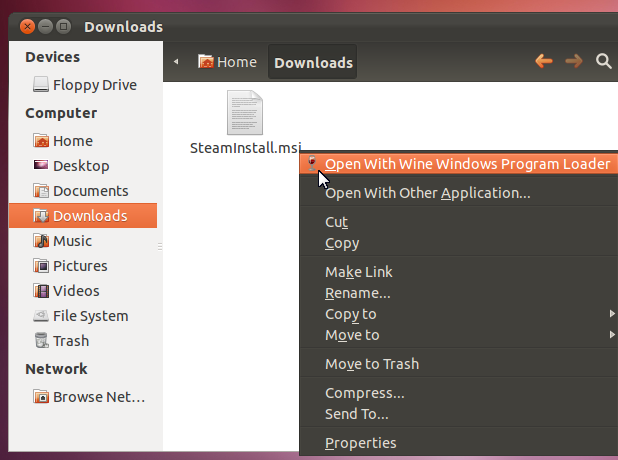Go forward with the right arrow
618x460 pixels.
(573, 62)
